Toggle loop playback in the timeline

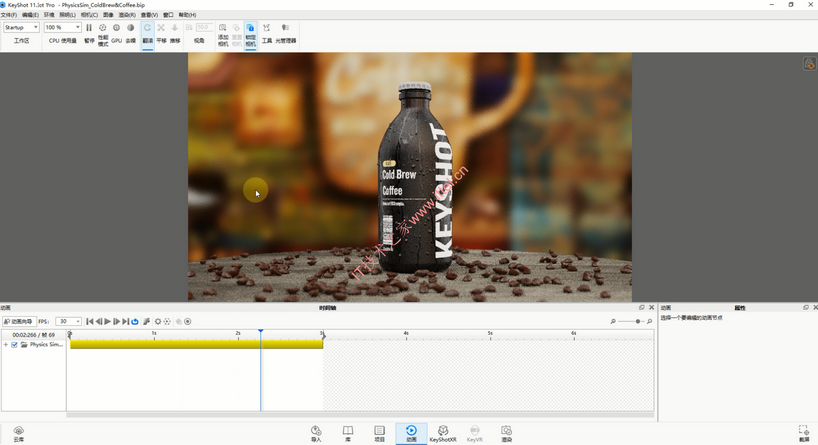(135, 322)
